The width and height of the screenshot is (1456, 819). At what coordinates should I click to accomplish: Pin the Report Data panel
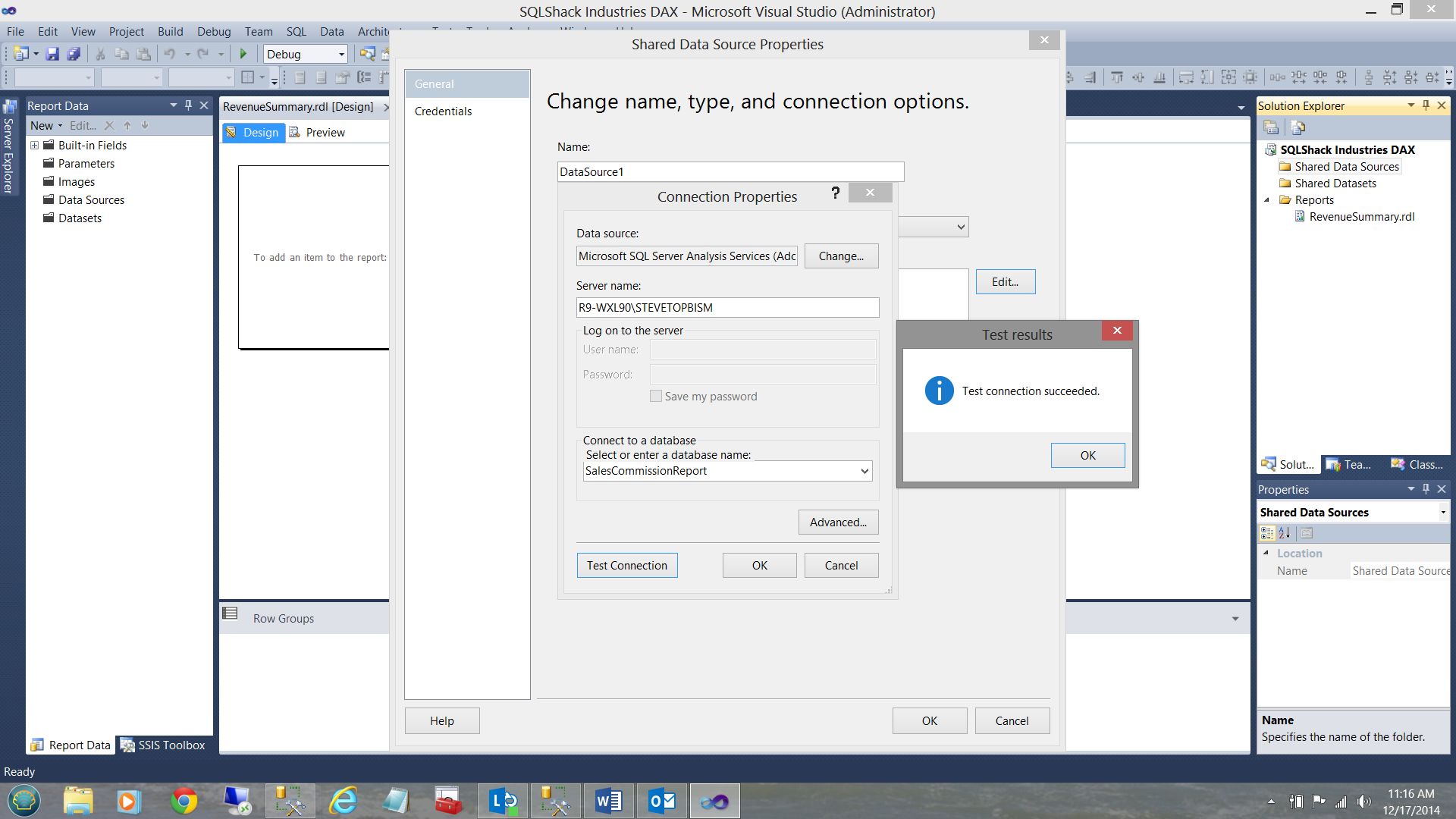pos(188,105)
